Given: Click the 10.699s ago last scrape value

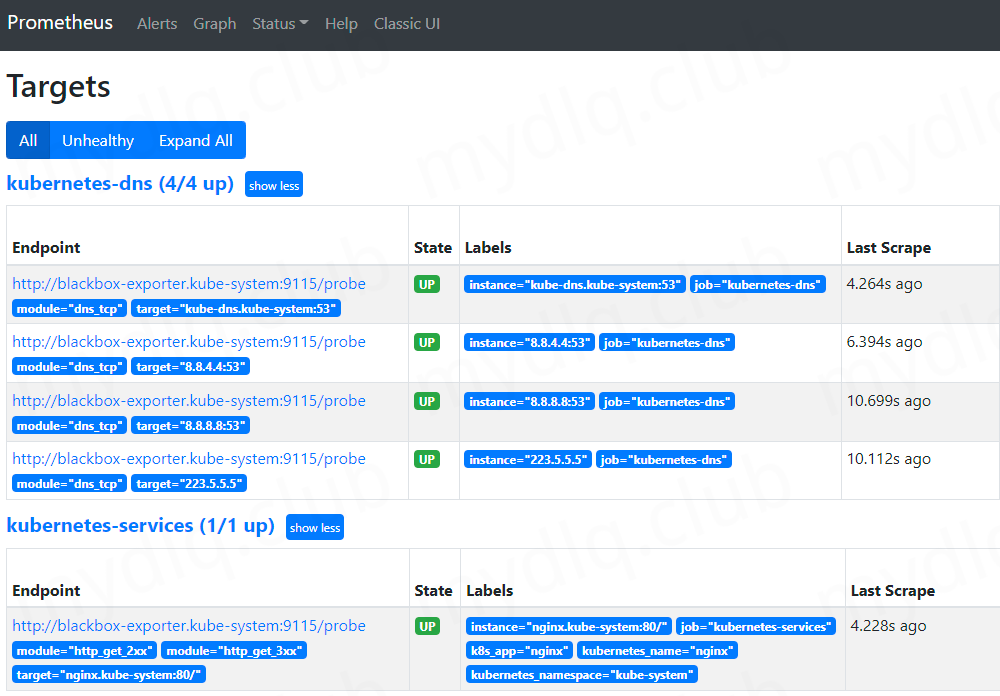Looking at the screenshot, I should click(x=888, y=401).
